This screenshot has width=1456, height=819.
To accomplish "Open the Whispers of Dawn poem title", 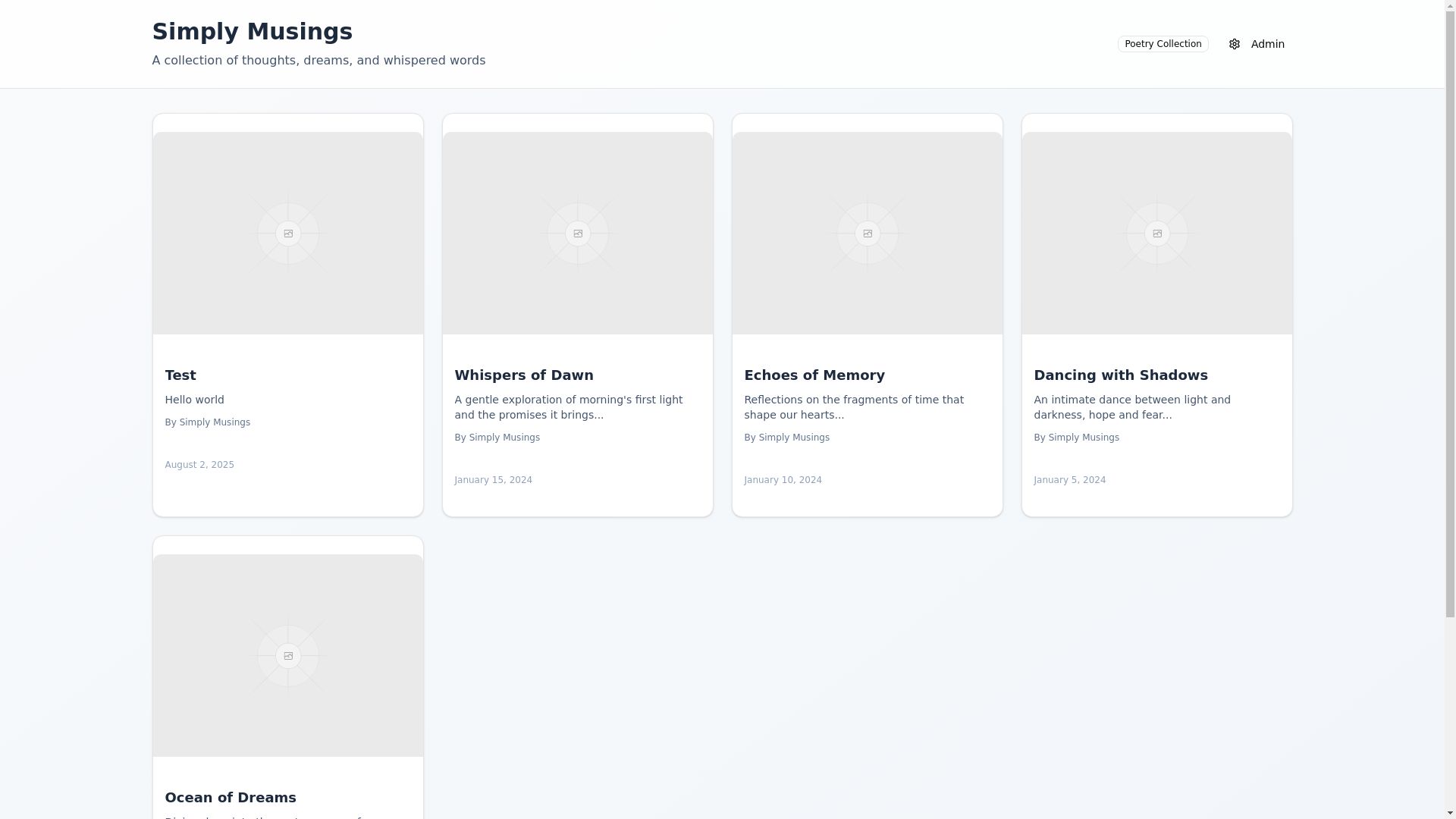I will click(x=524, y=375).
